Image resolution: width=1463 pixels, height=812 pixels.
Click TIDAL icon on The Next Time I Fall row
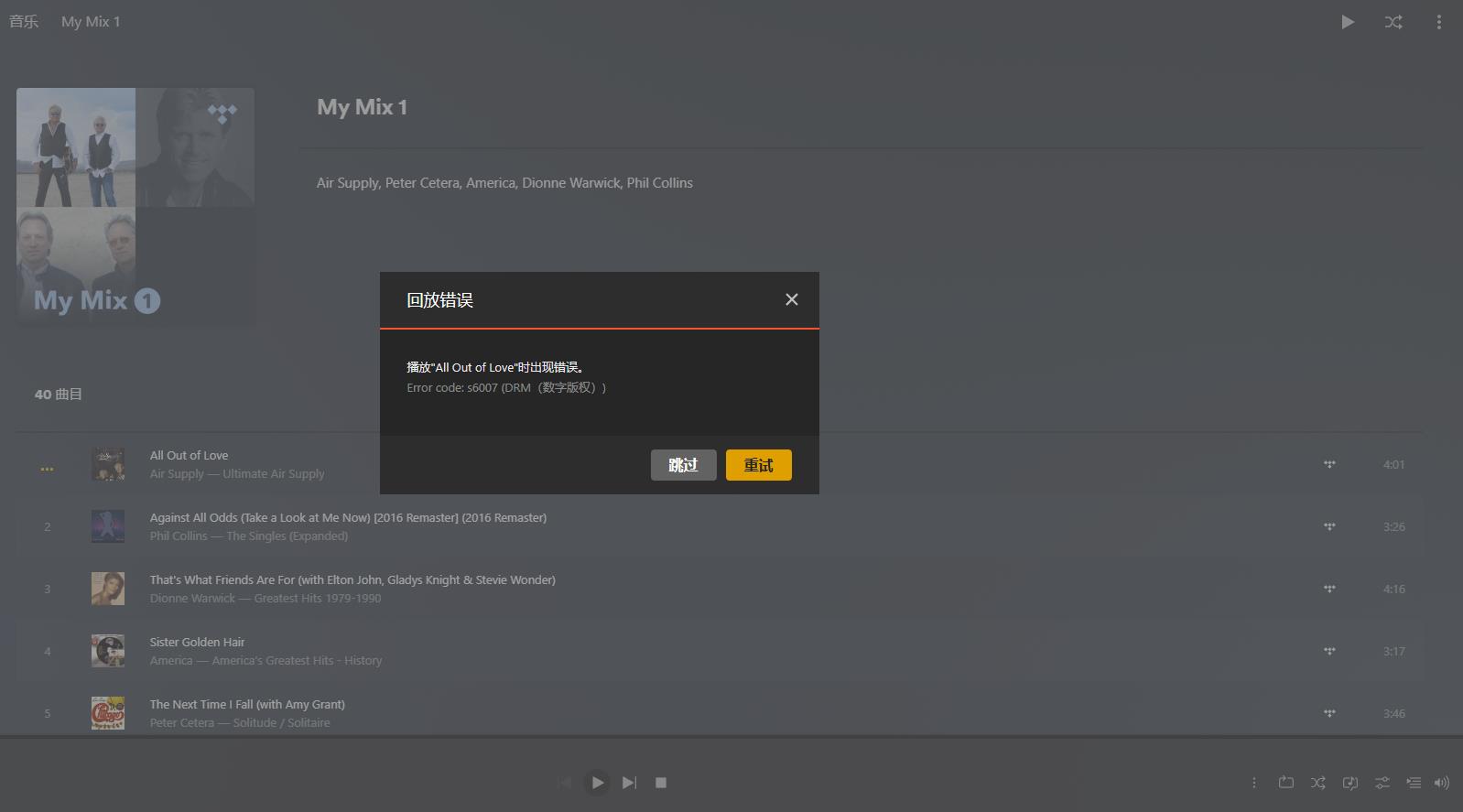(x=1329, y=713)
